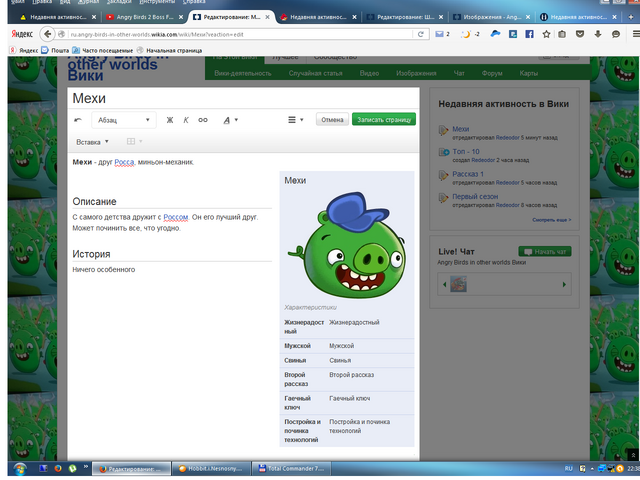Image resolution: width=640 pixels, height=480 pixels.
Task: Click the browser back arrow button
Action: point(47,34)
